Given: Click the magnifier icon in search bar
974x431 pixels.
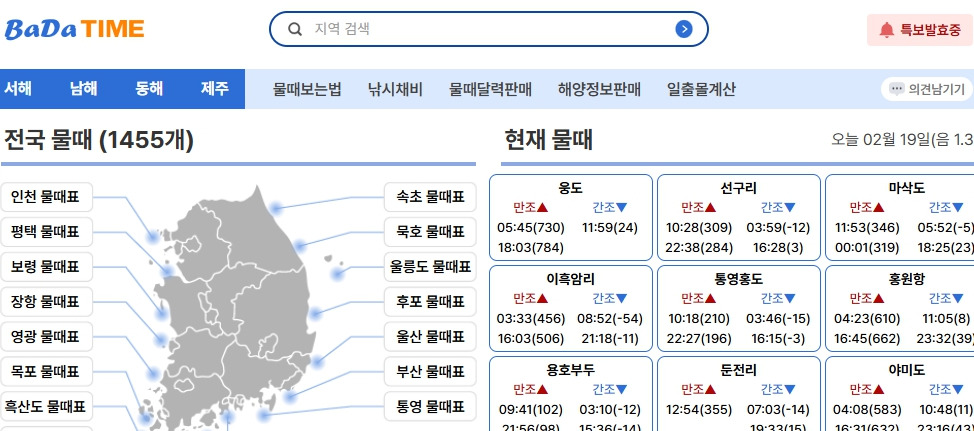Looking at the screenshot, I should click(x=295, y=29).
